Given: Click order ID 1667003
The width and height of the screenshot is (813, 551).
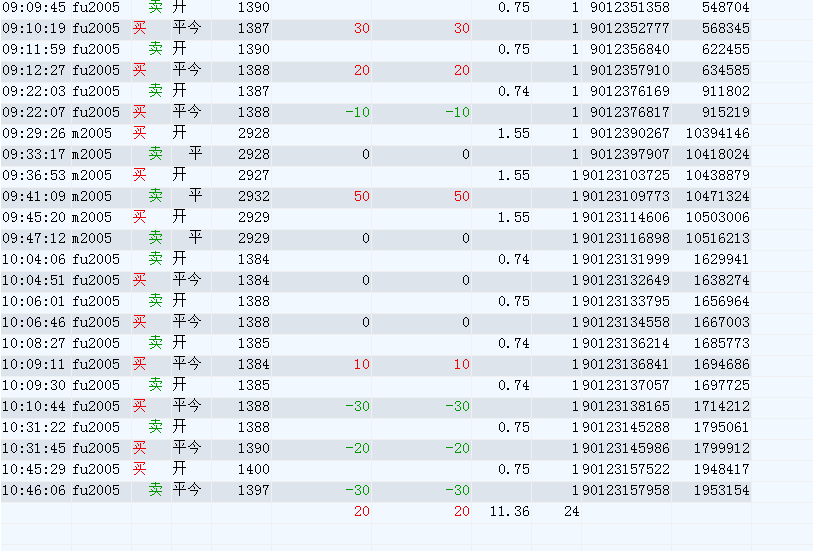Looking at the screenshot, I should pos(722,322).
